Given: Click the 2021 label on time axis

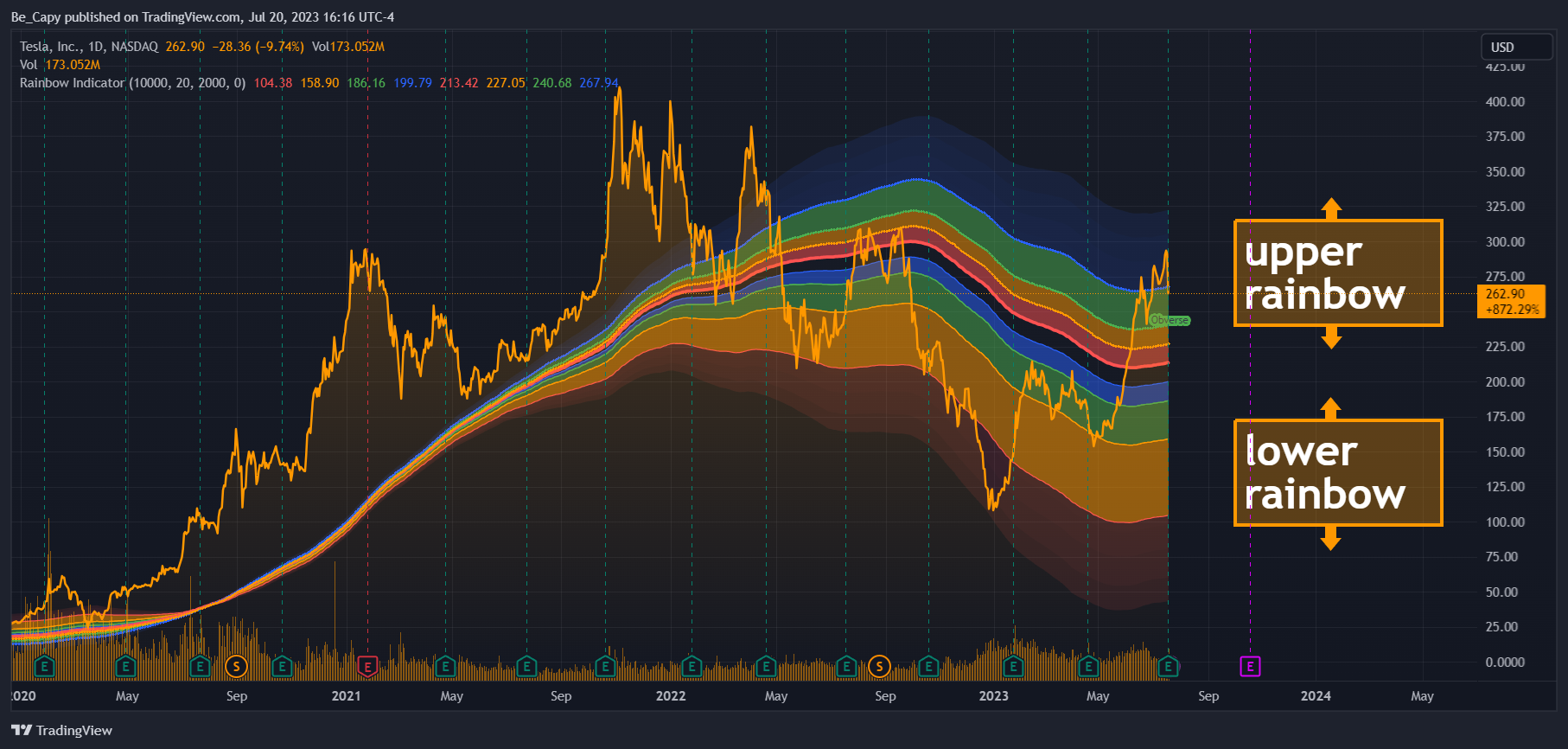Looking at the screenshot, I should (x=347, y=696).
